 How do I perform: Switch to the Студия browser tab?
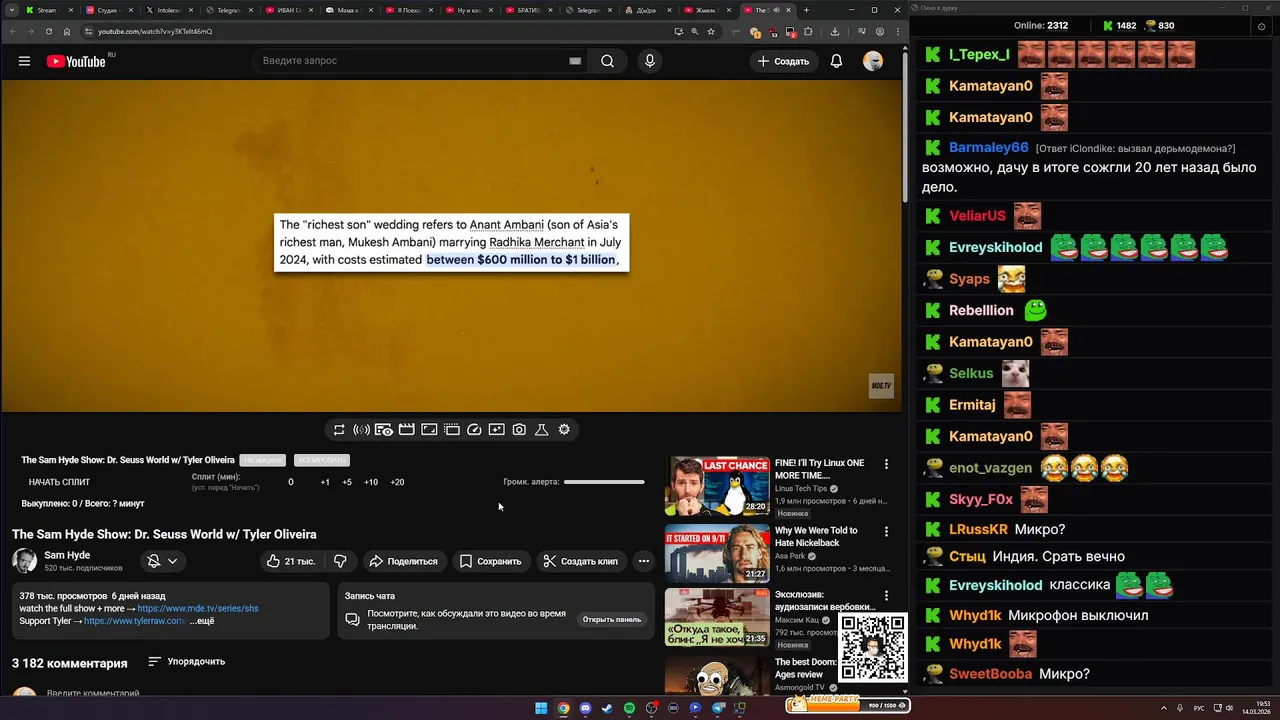pyautogui.click(x=108, y=10)
